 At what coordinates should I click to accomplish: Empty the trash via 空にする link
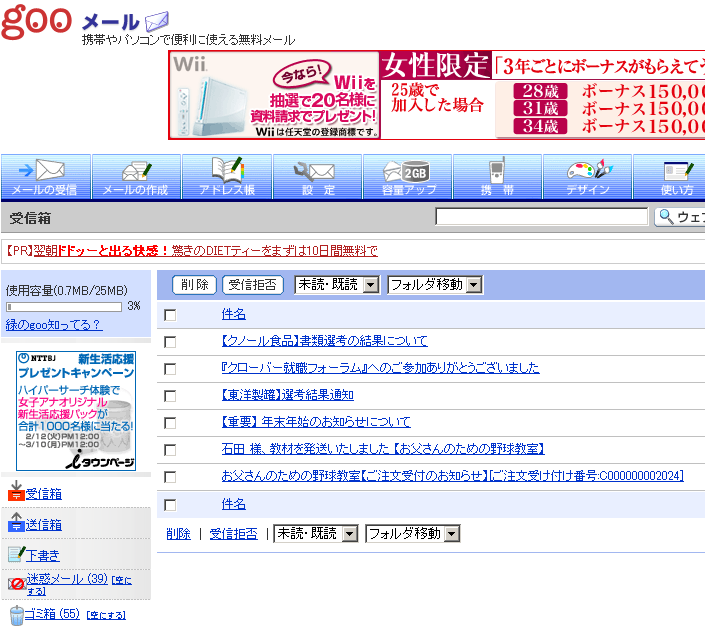106,615
